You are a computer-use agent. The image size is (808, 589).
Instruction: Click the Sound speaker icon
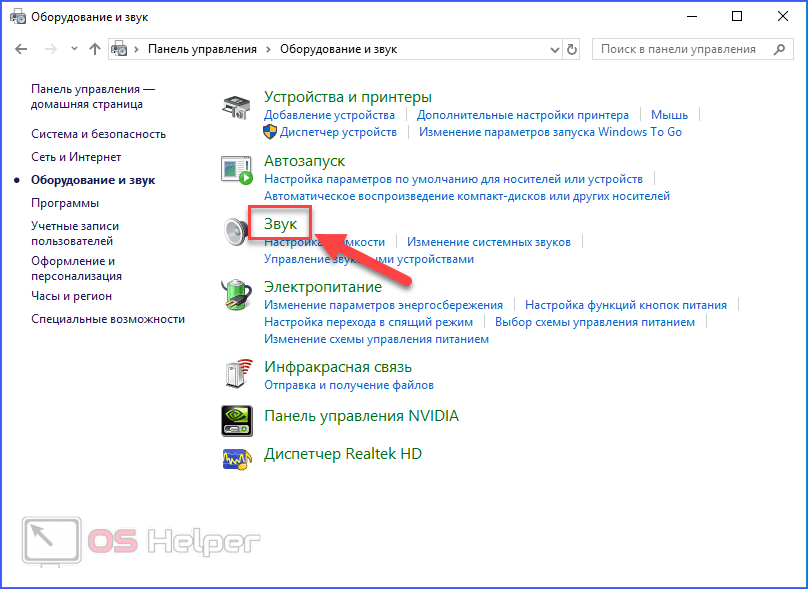pyautogui.click(x=236, y=232)
